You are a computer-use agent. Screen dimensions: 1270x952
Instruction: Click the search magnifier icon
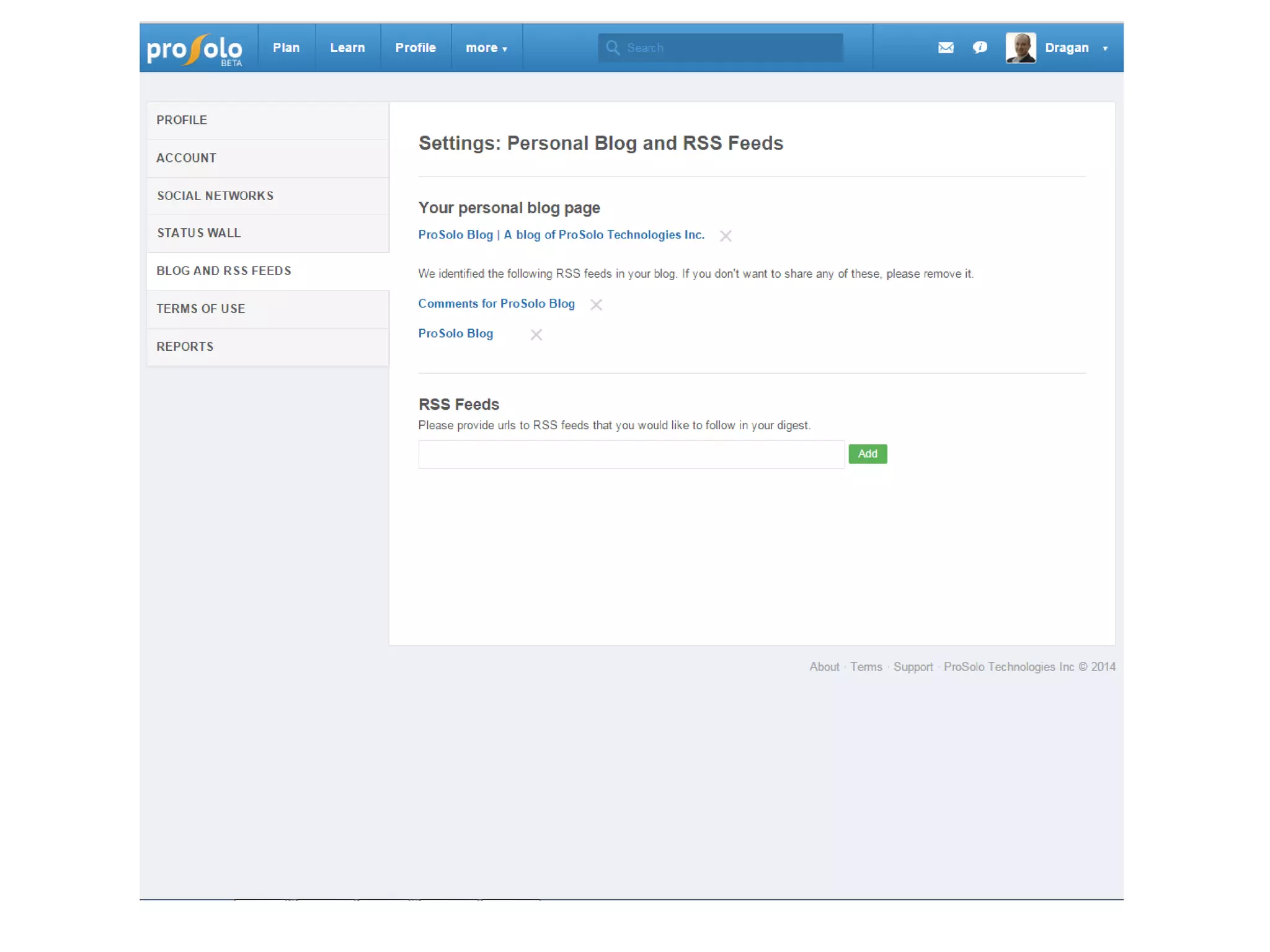tap(613, 48)
